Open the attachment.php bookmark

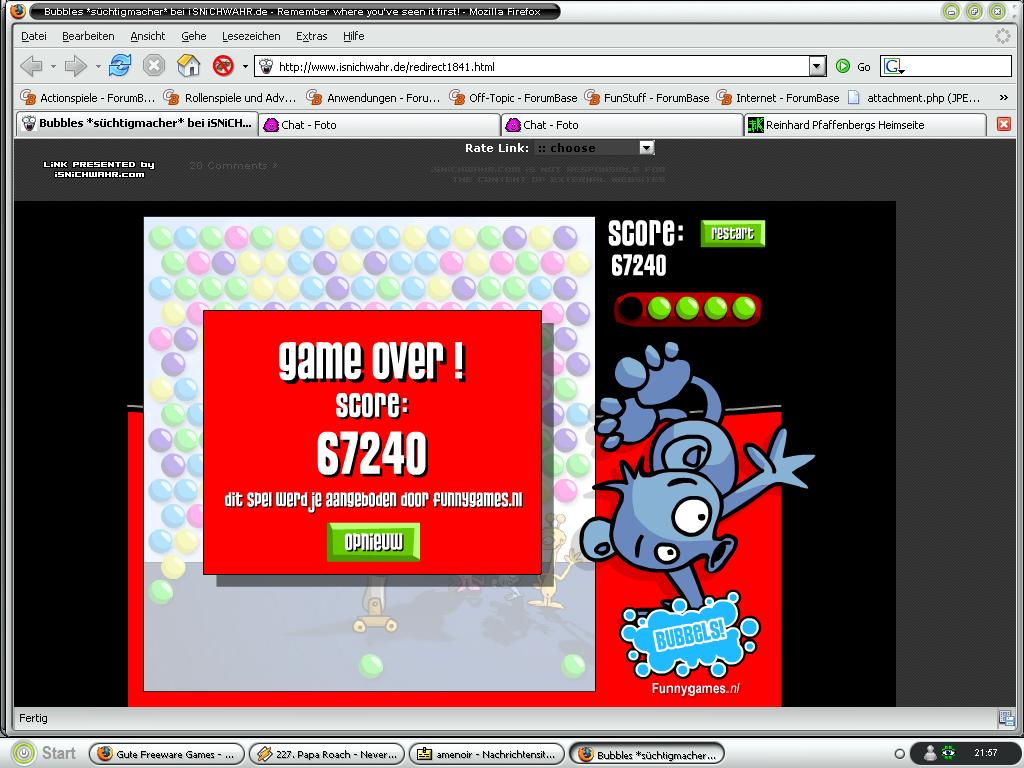pos(914,98)
